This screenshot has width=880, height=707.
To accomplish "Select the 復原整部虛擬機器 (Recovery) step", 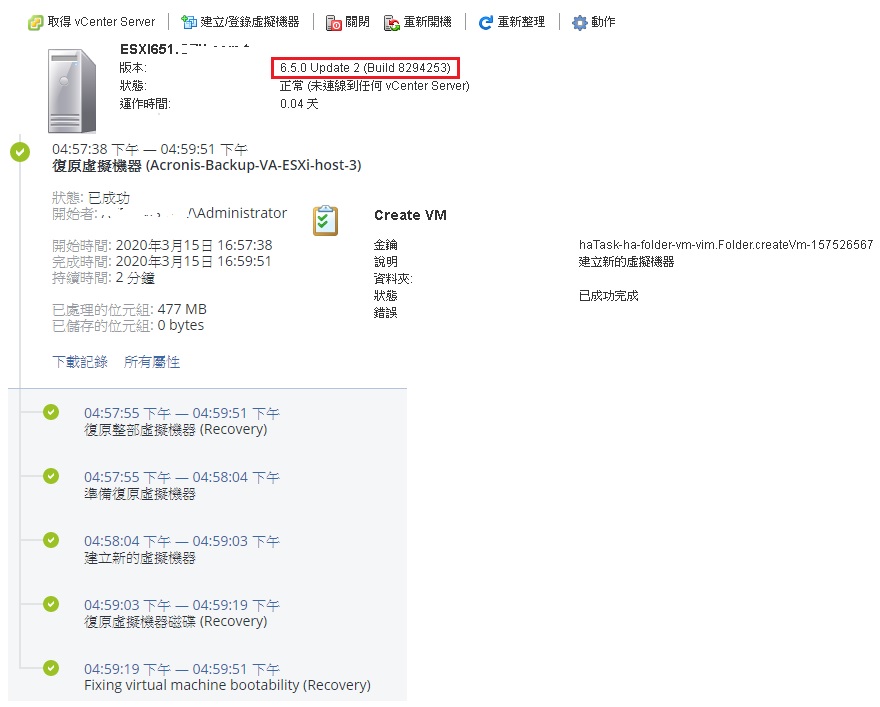I will (176, 429).
